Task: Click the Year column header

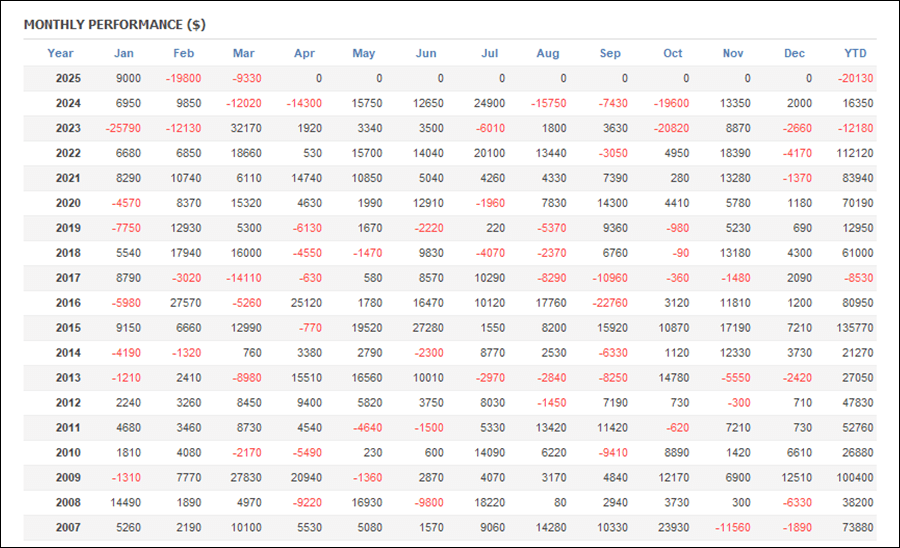Action: pyautogui.click(x=60, y=53)
